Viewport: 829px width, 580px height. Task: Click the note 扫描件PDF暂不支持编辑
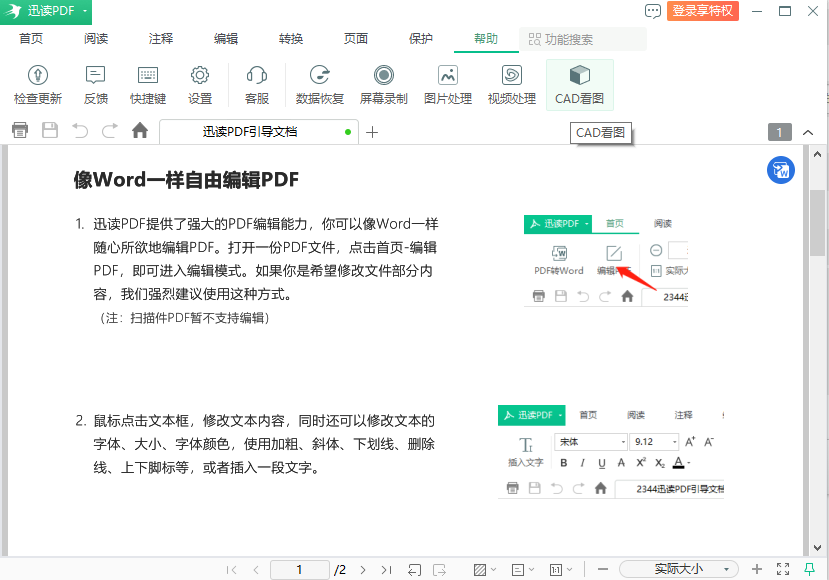click(185, 318)
